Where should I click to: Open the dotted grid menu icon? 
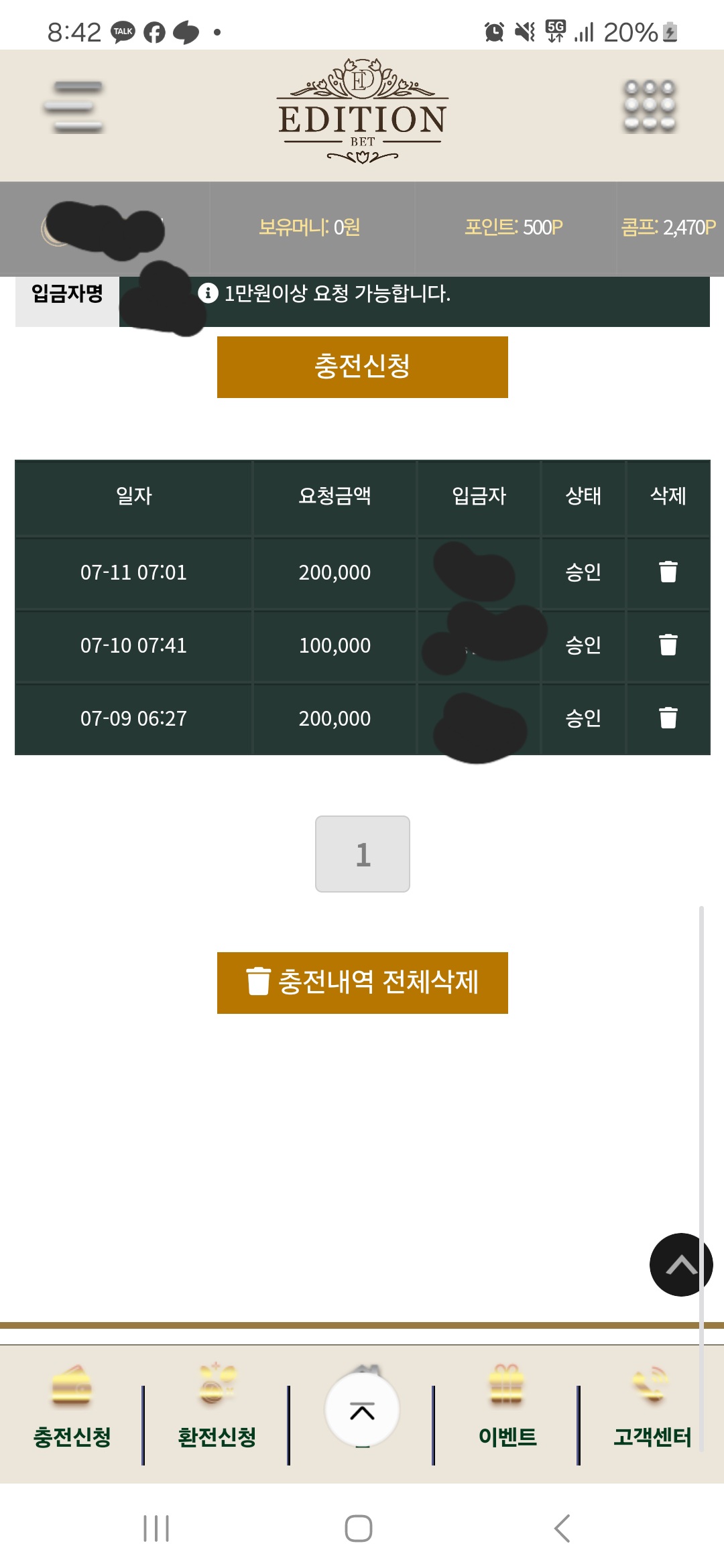[x=650, y=107]
